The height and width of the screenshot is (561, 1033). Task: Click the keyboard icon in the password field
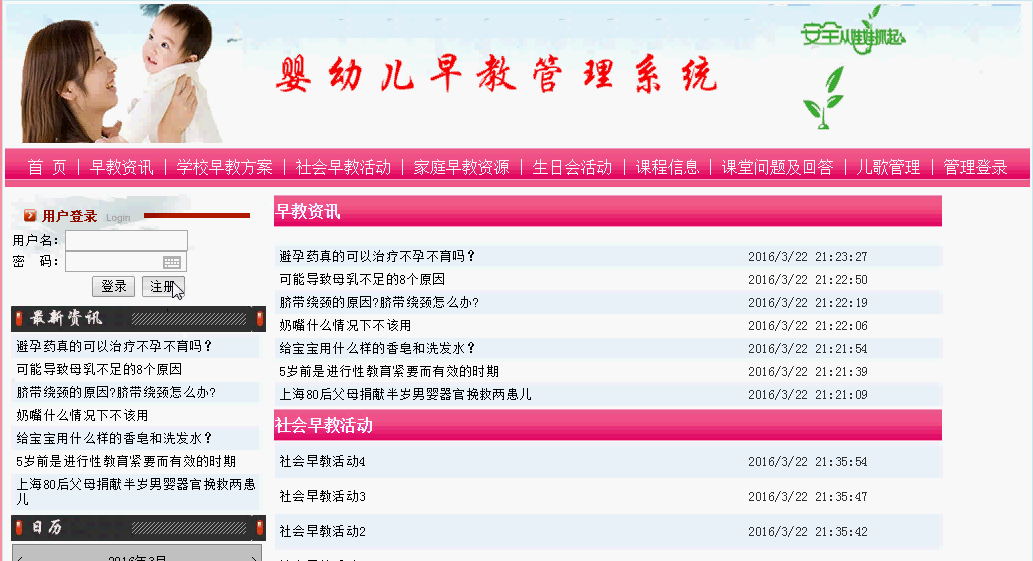point(172,262)
